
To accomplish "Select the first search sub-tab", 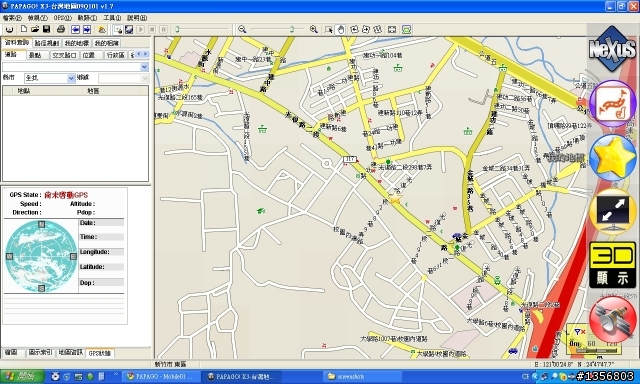I will 13,55.
